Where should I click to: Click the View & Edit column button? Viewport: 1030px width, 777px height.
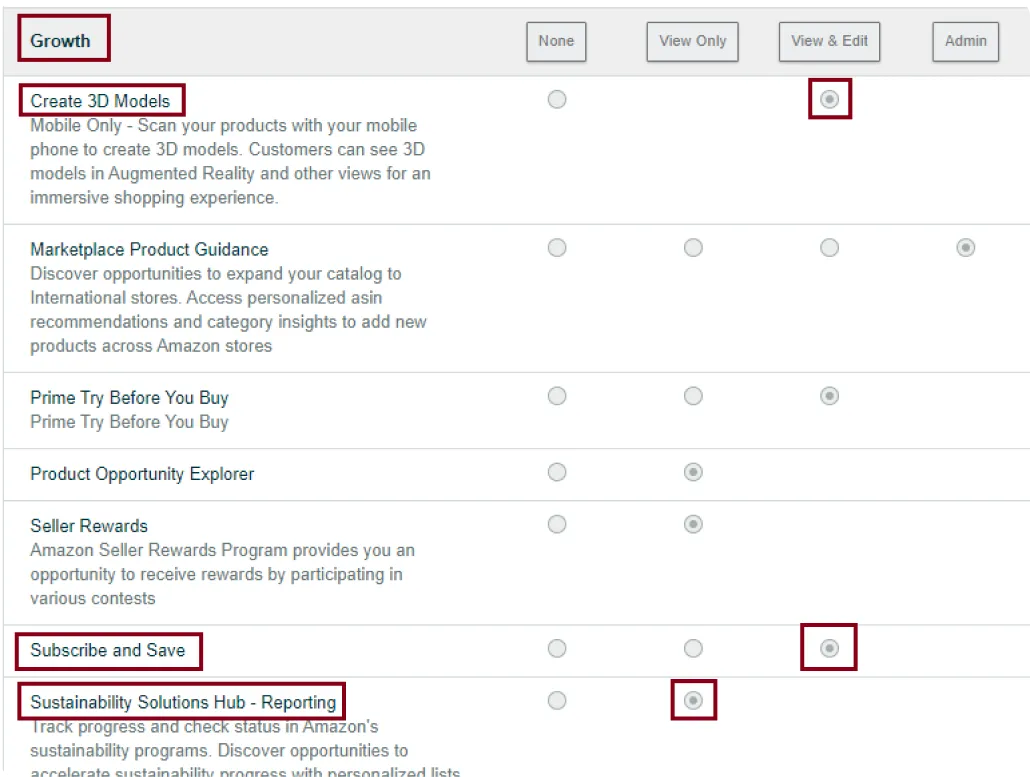click(x=829, y=41)
